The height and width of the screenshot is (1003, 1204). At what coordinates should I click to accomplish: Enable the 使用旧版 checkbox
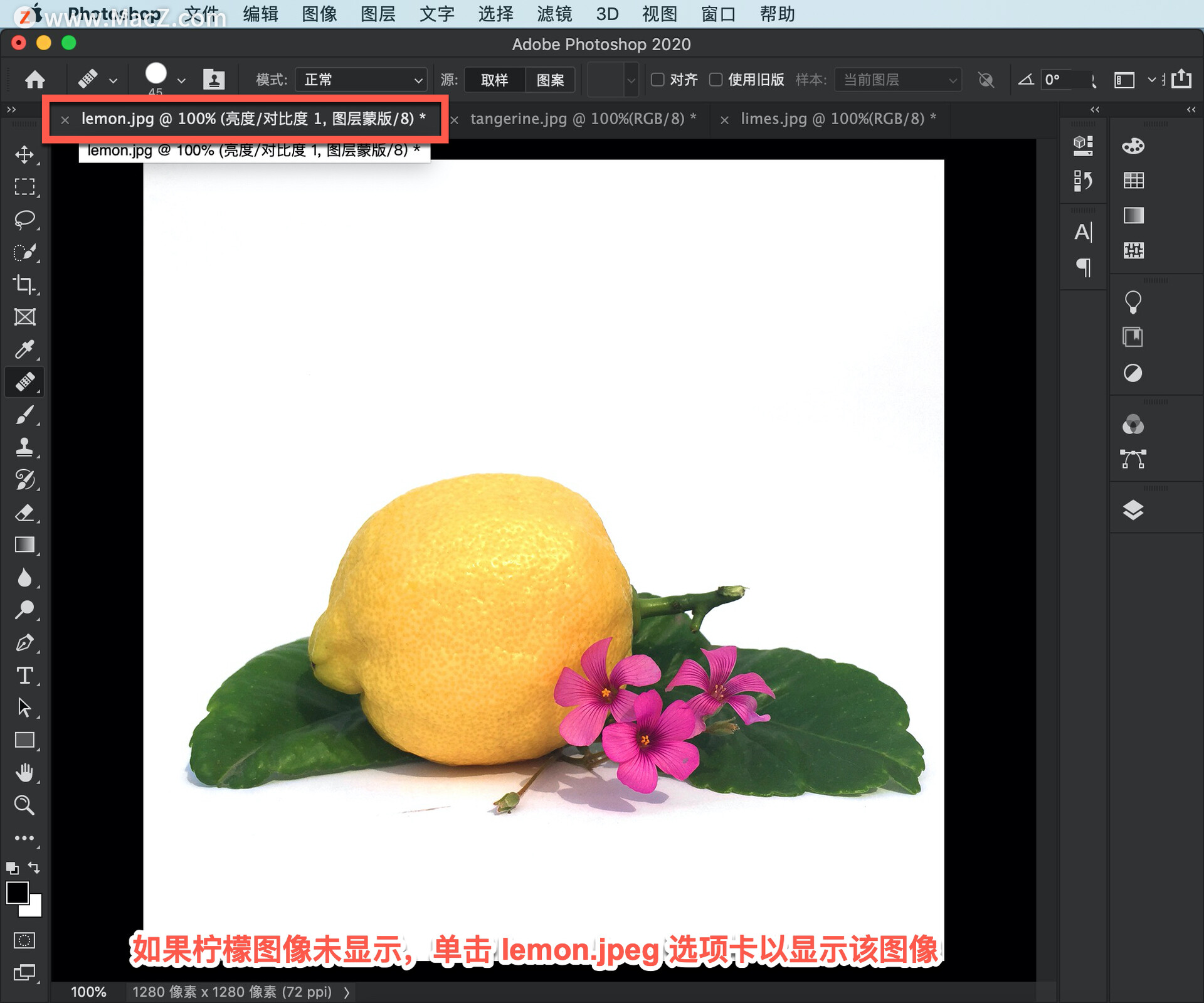click(716, 80)
